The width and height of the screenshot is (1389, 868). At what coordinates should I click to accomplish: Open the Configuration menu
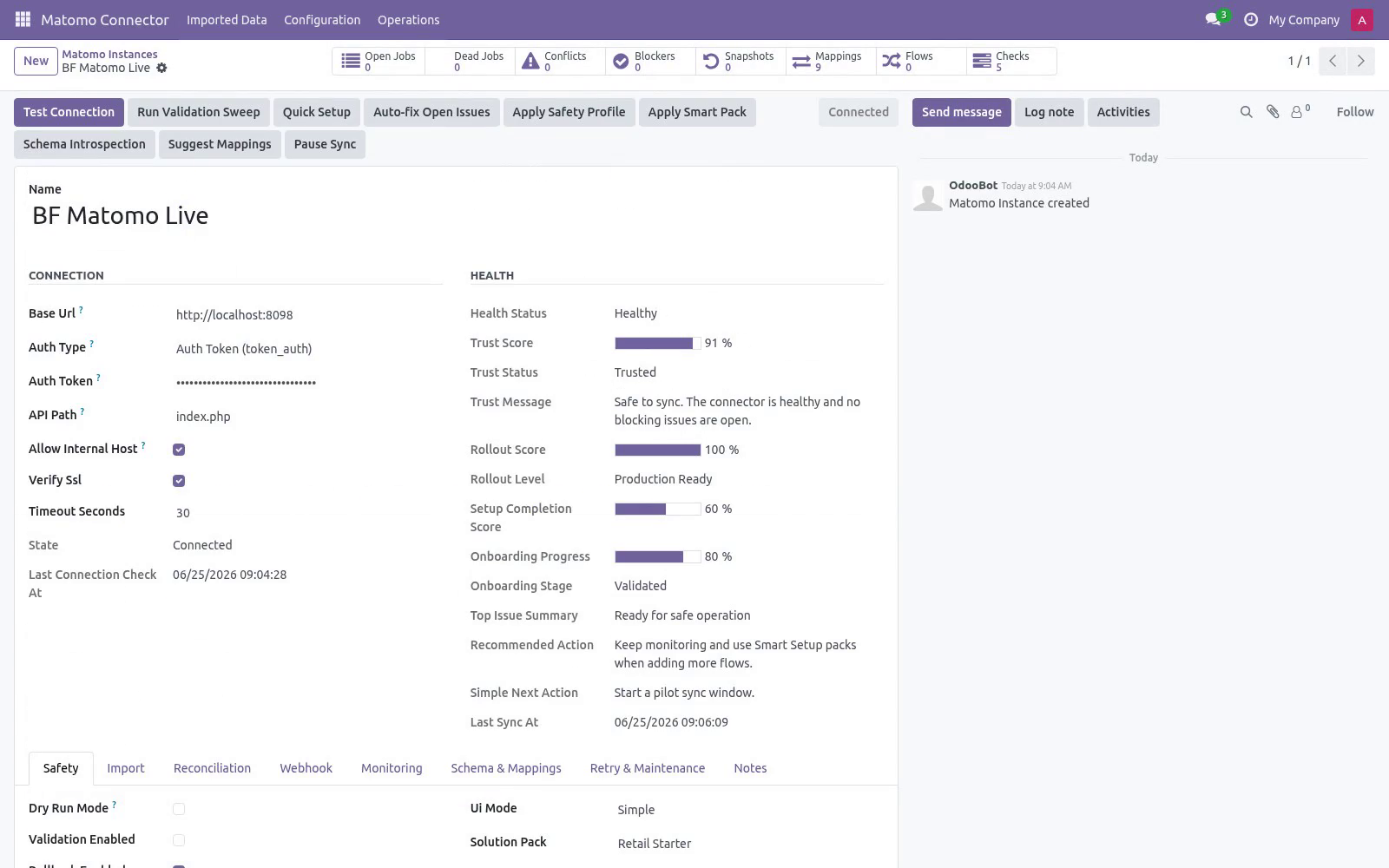322,19
